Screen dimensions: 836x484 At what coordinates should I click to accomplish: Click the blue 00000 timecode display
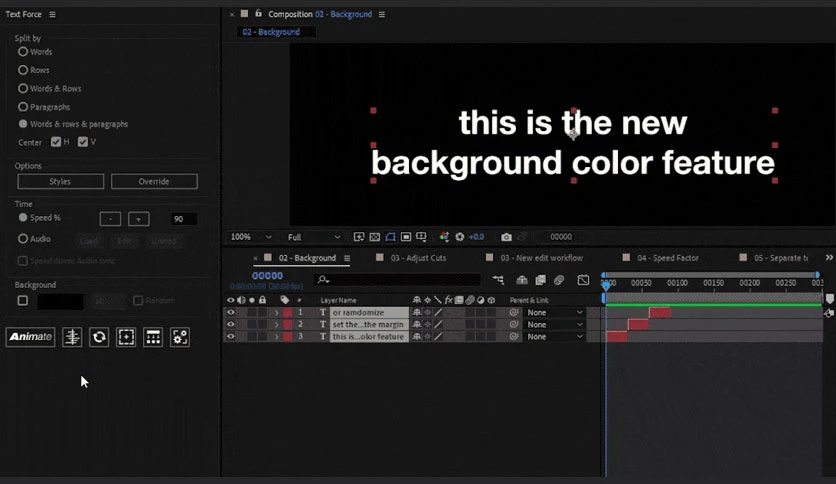pos(267,276)
